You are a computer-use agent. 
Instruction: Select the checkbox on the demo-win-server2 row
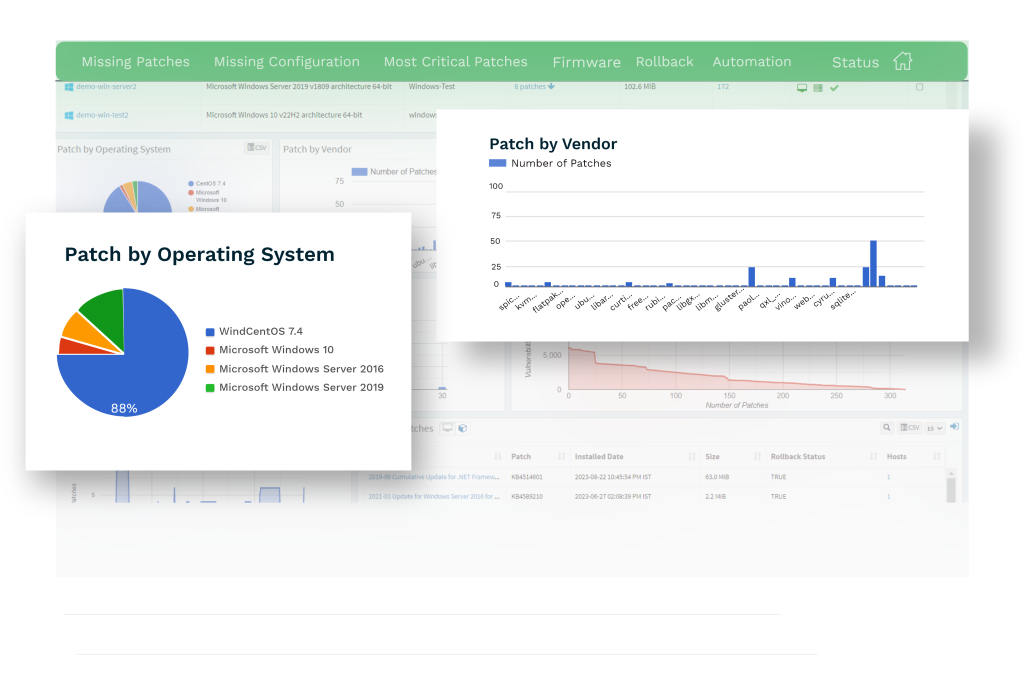[919, 87]
